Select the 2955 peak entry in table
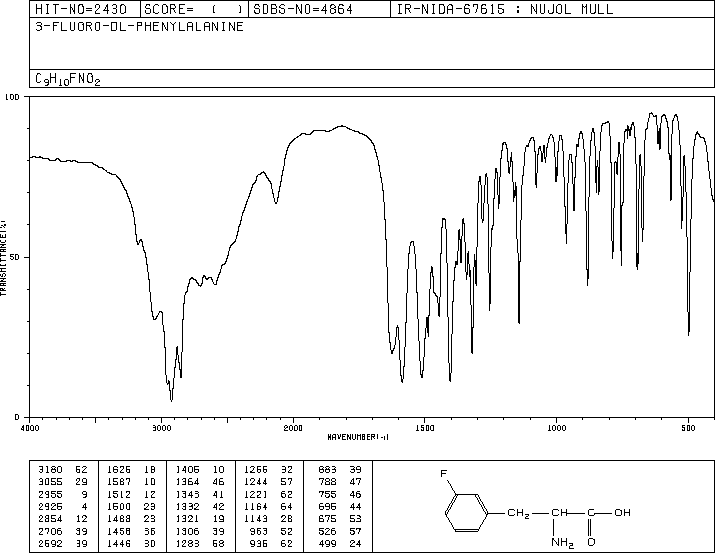Screen dimensions: 715x553 pos(63,494)
